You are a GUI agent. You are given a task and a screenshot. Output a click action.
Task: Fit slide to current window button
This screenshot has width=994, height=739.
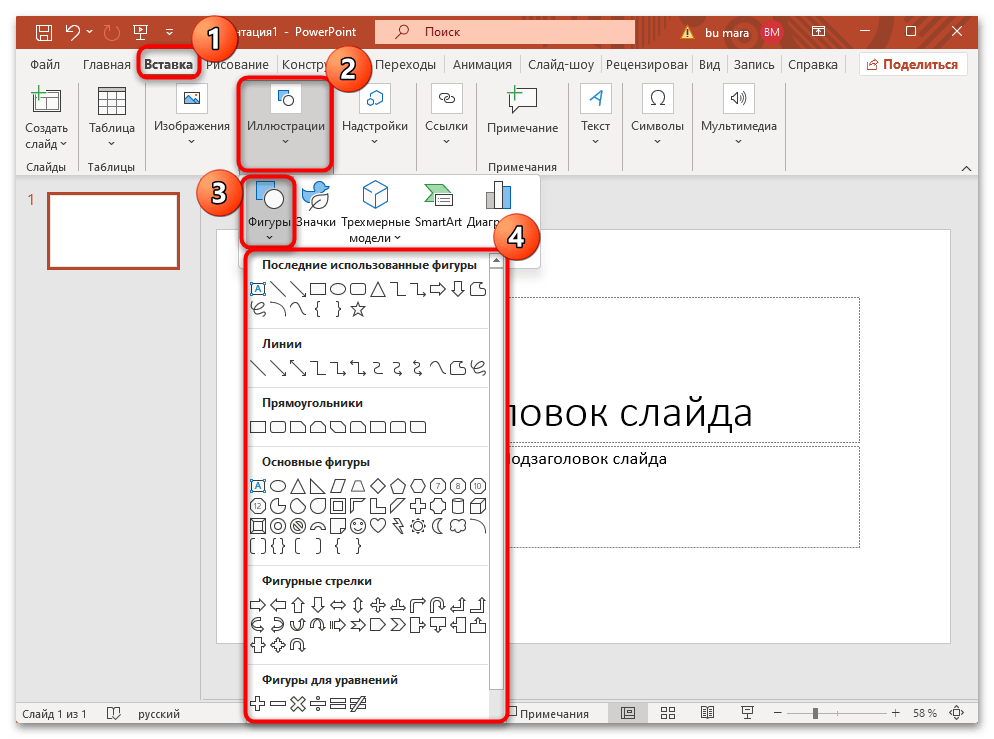(957, 713)
